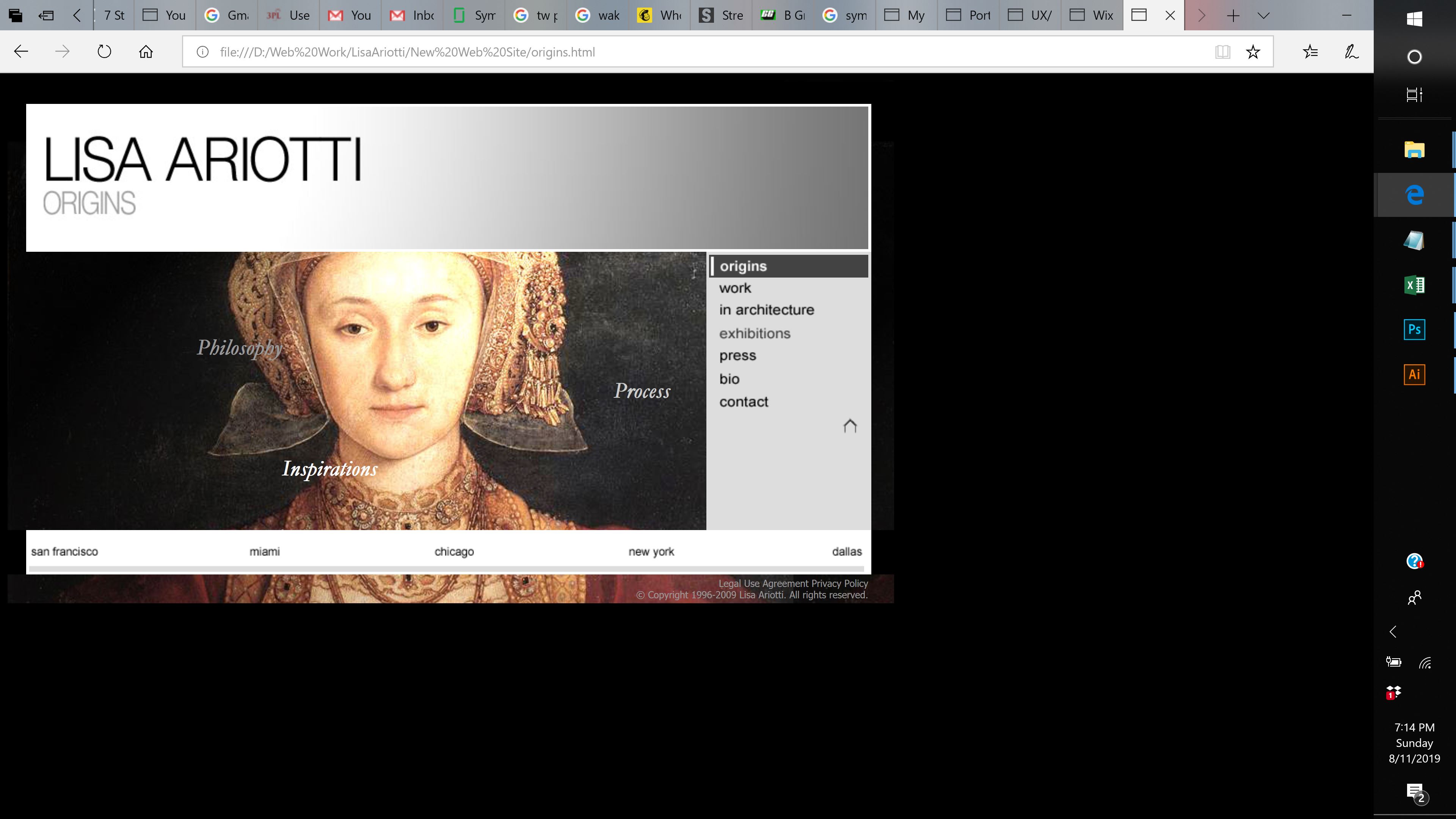Open Photoshop from the taskbar
Viewport: 1456px width, 819px height.
click(x=1414, y=329)
